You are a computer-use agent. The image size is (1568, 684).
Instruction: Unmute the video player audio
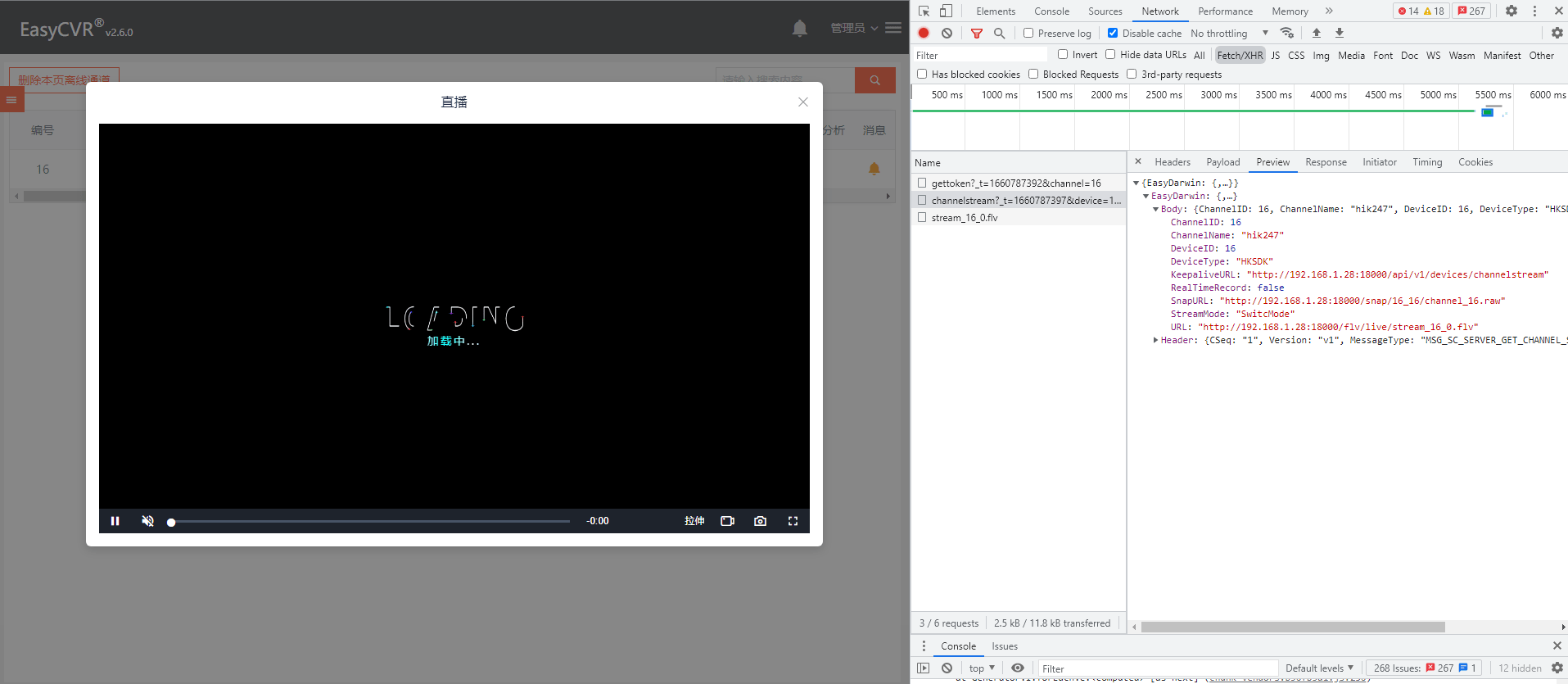(148, 521)
